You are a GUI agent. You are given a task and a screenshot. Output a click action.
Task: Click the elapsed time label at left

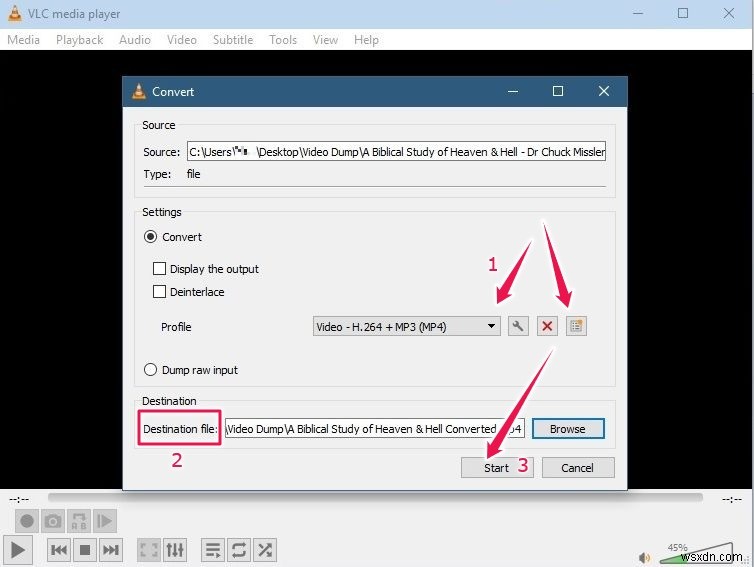point(19,499)
